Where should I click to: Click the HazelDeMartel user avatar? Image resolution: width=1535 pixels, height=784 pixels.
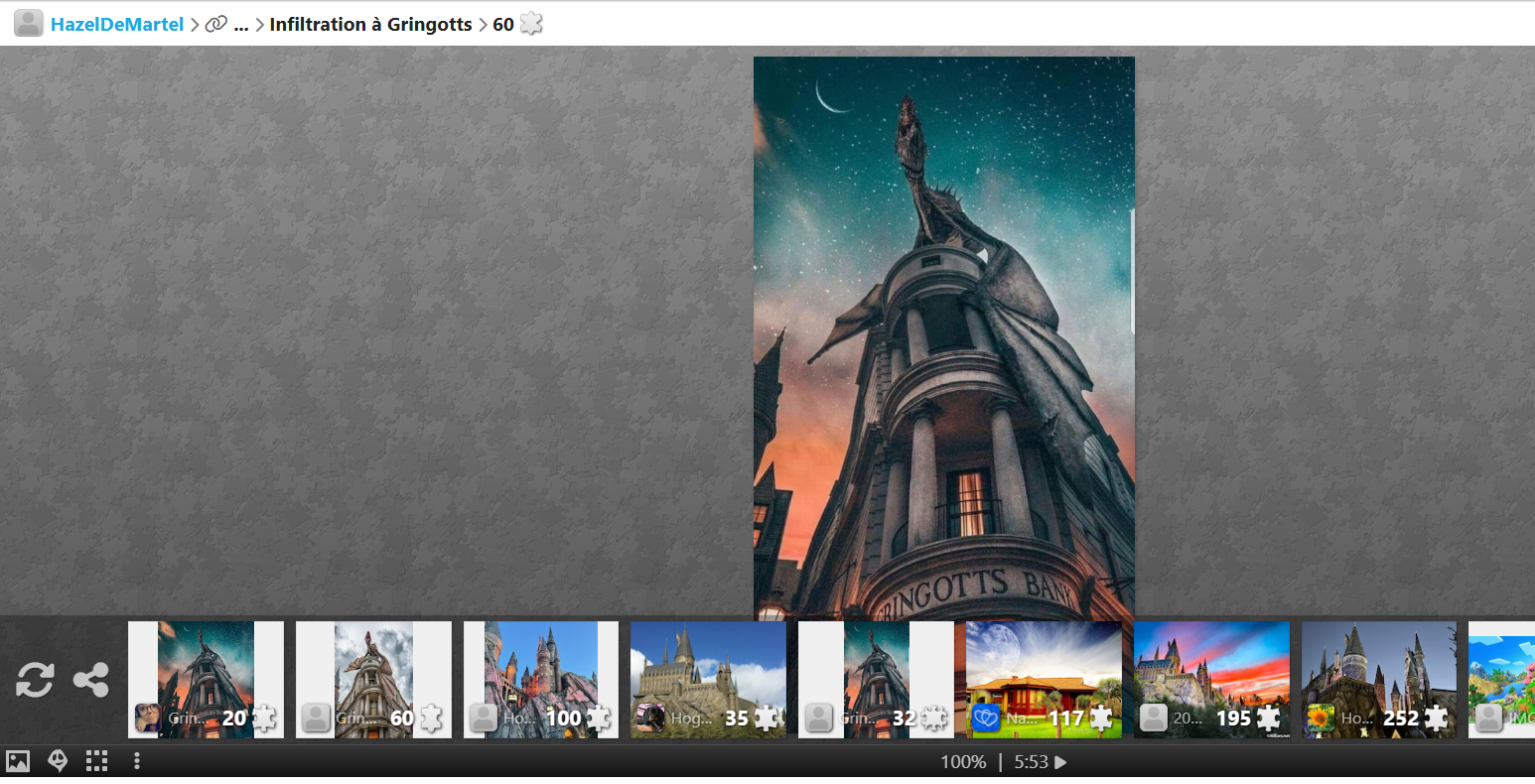pos(29,24)
